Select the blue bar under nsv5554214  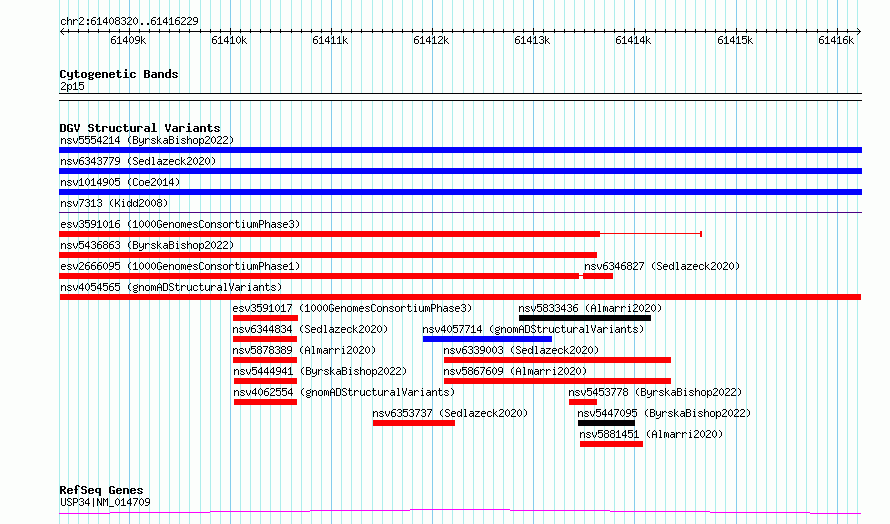[460, 150]
